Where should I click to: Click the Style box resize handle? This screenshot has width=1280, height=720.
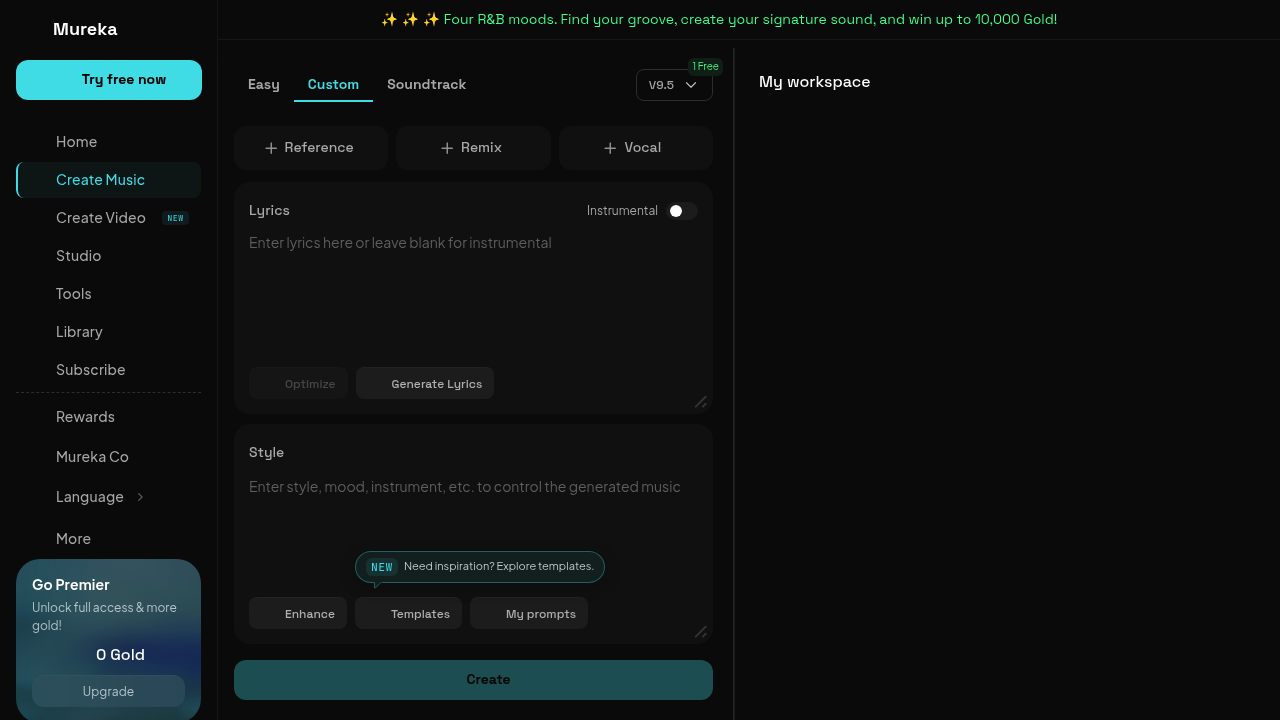pos(701,632)
